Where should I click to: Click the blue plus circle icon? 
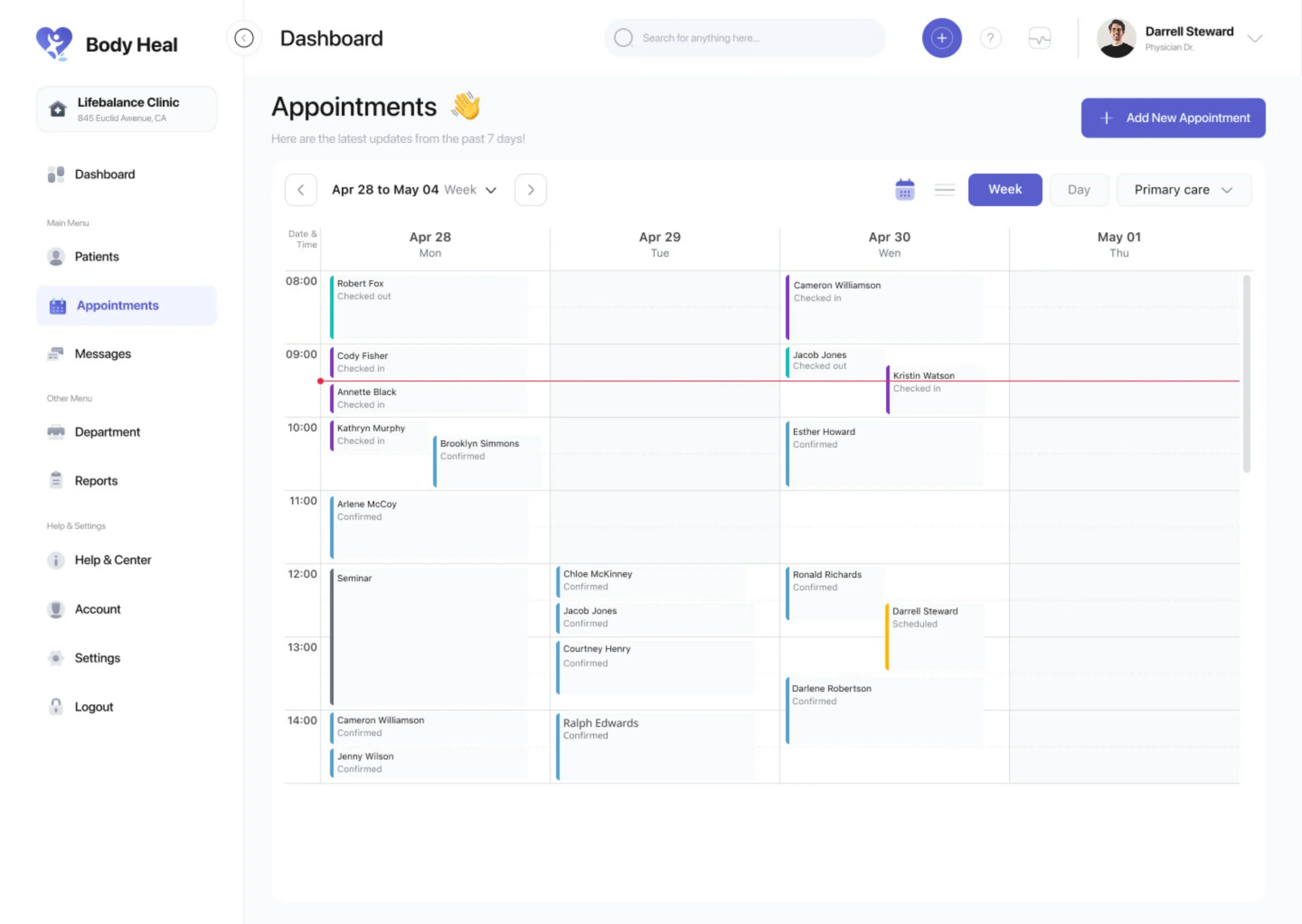[942, 38]
